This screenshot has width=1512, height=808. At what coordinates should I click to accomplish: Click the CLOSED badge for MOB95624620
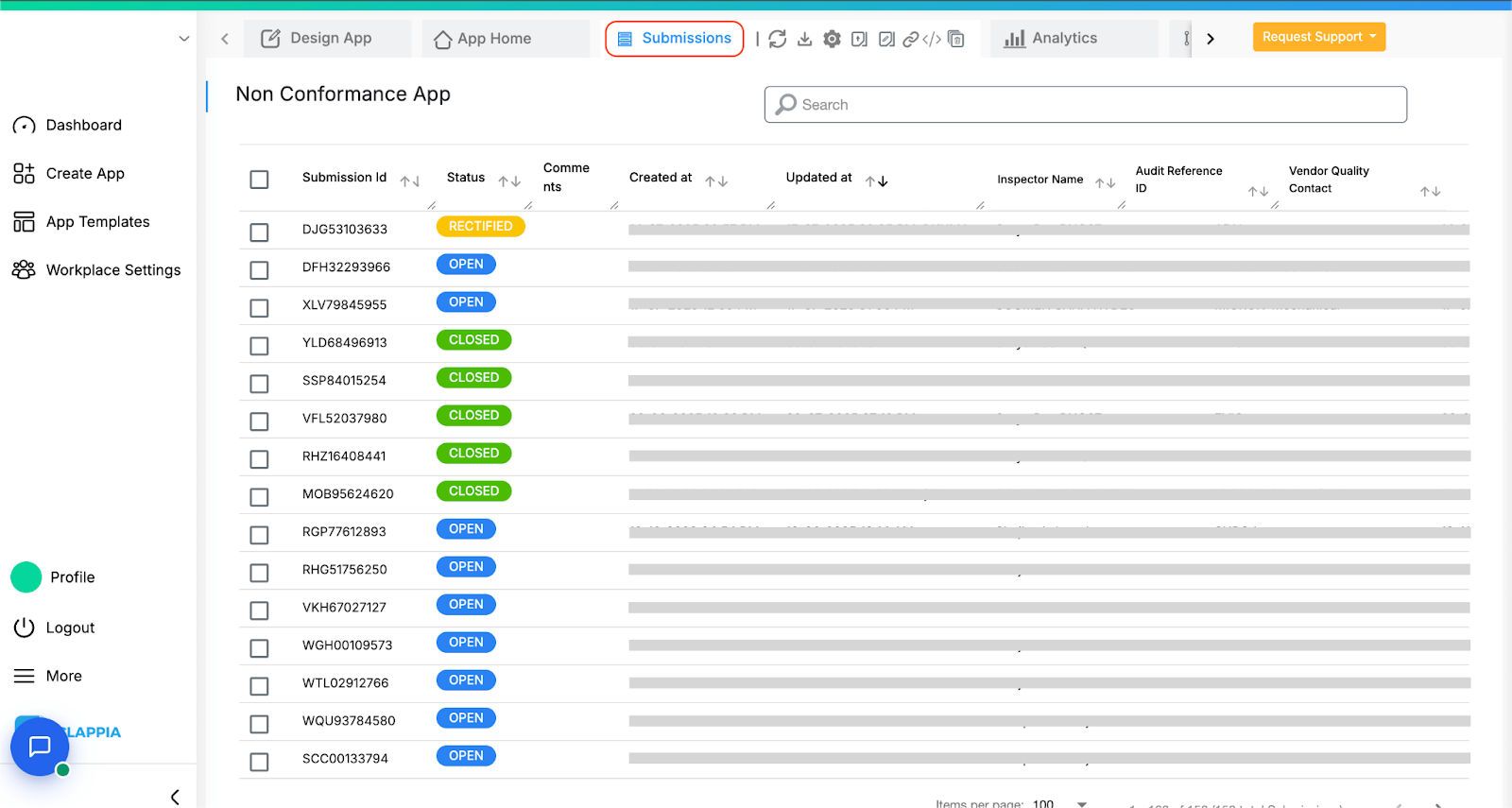click(x=473, y=491)
